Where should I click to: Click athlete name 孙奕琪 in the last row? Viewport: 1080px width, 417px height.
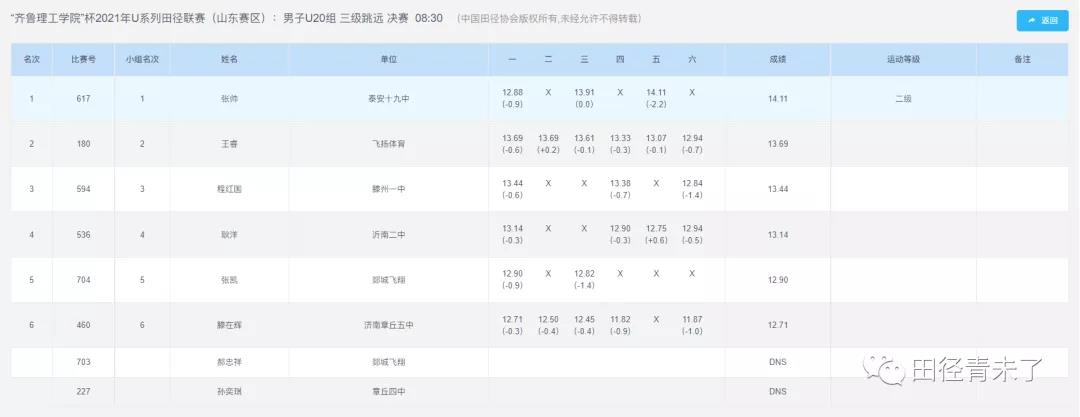pos(229,391)
